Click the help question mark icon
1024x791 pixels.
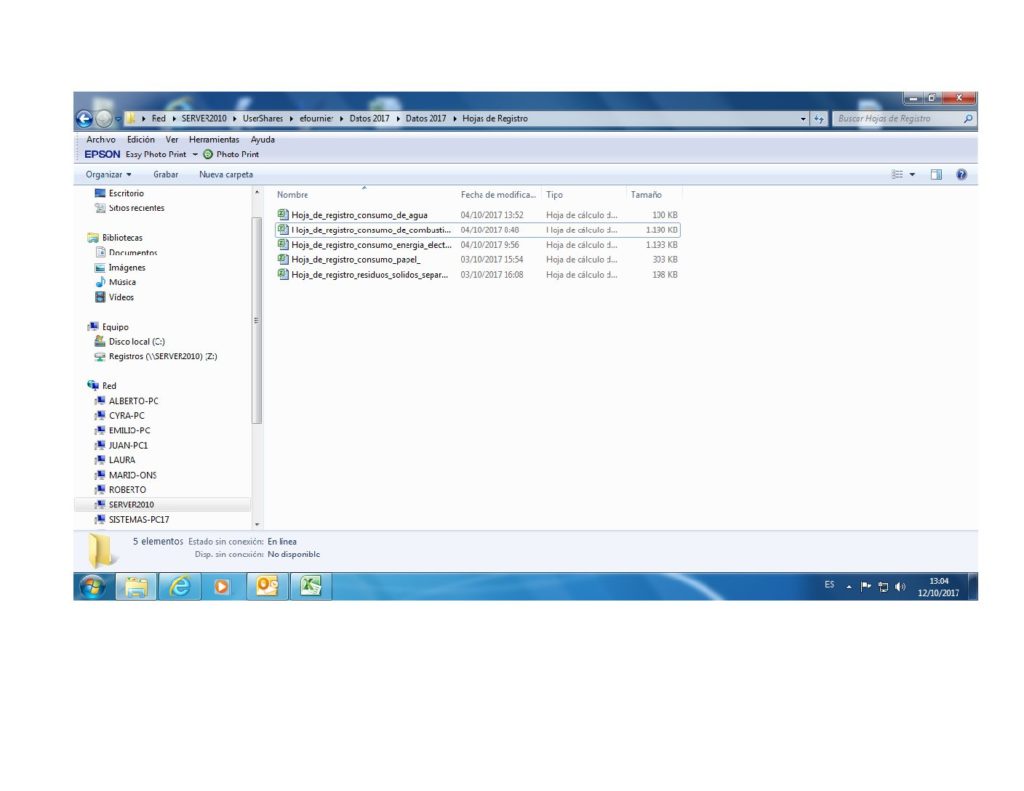(961, 174)
